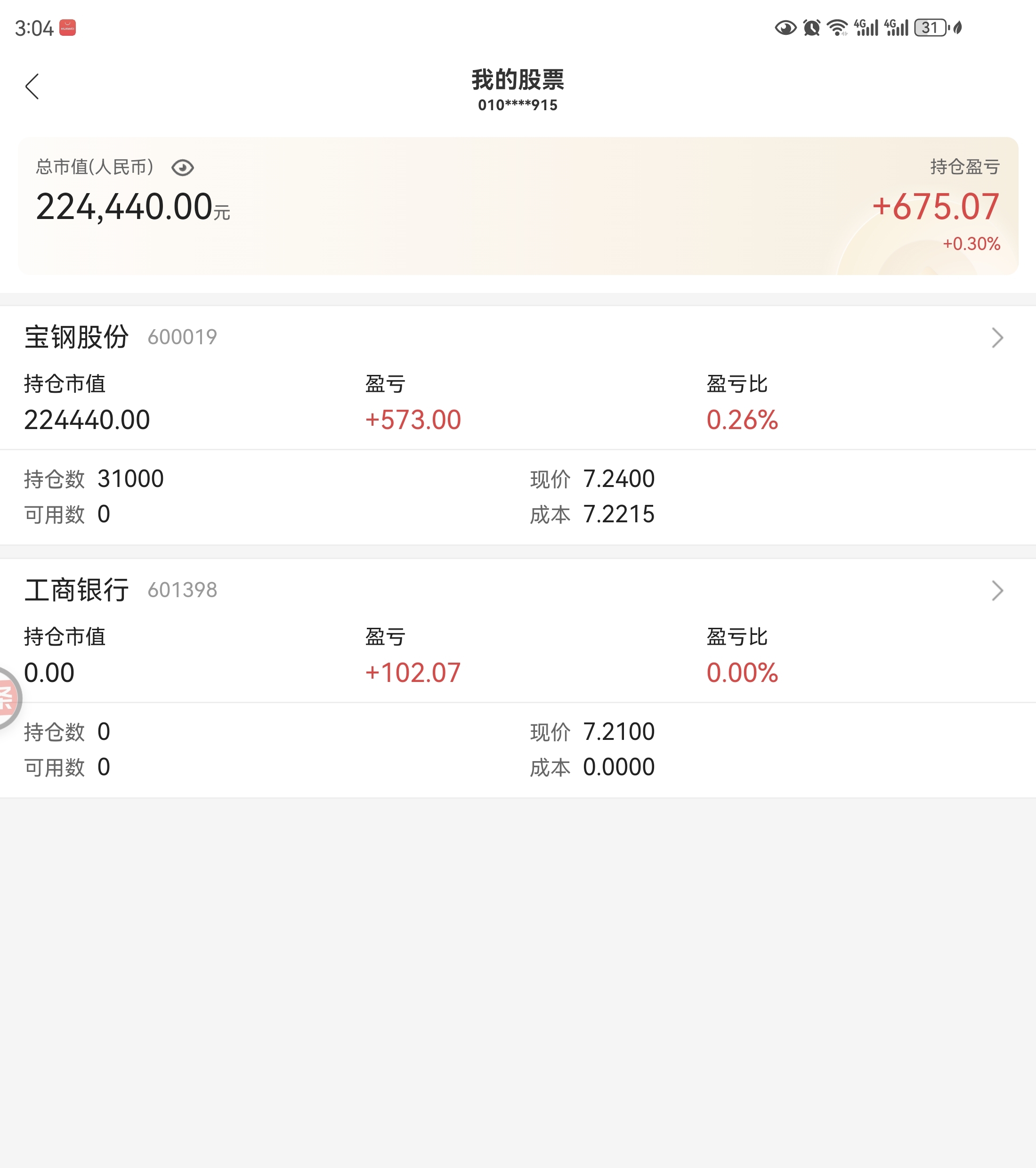Tap the Wi-Fi status icon

(x=838, y=27)
